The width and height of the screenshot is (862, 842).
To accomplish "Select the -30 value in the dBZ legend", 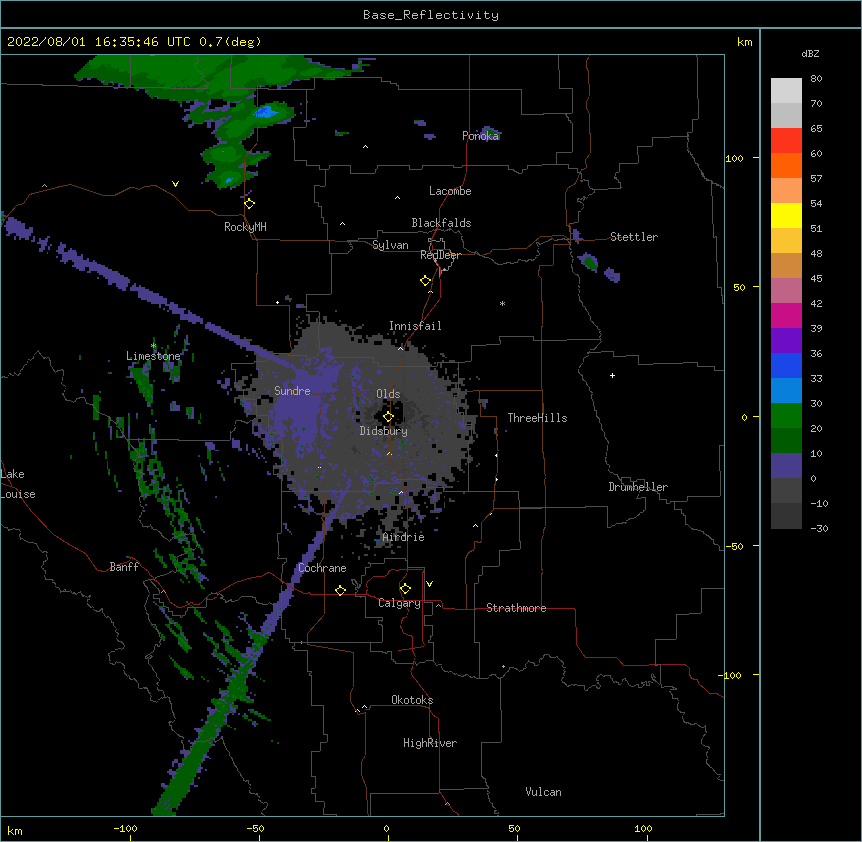I will click(x=819, y=529).
